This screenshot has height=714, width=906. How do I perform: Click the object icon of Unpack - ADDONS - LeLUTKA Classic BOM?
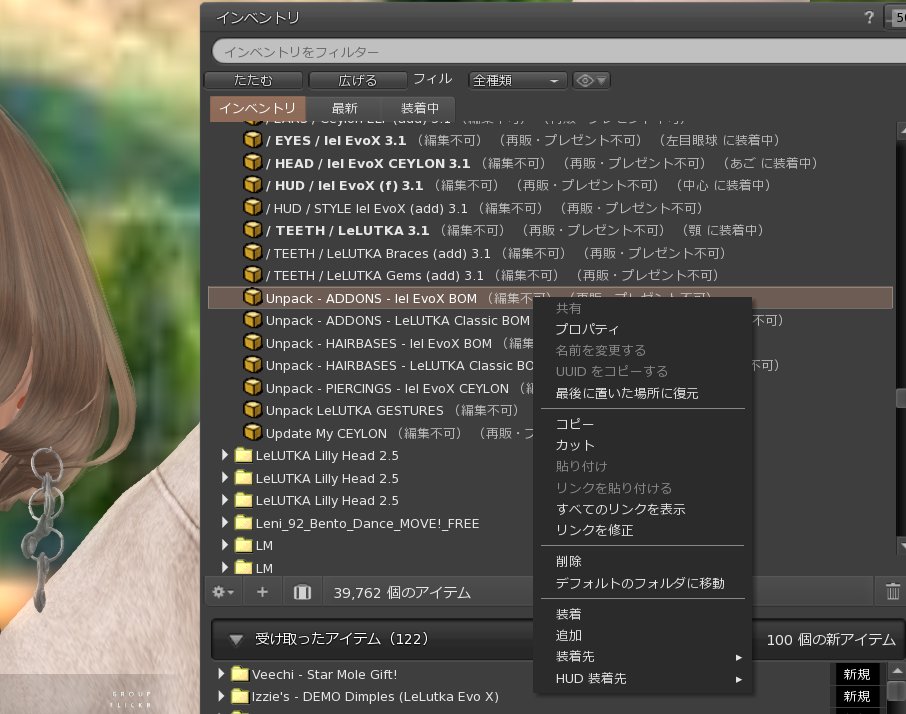click(x=253, y=320)
